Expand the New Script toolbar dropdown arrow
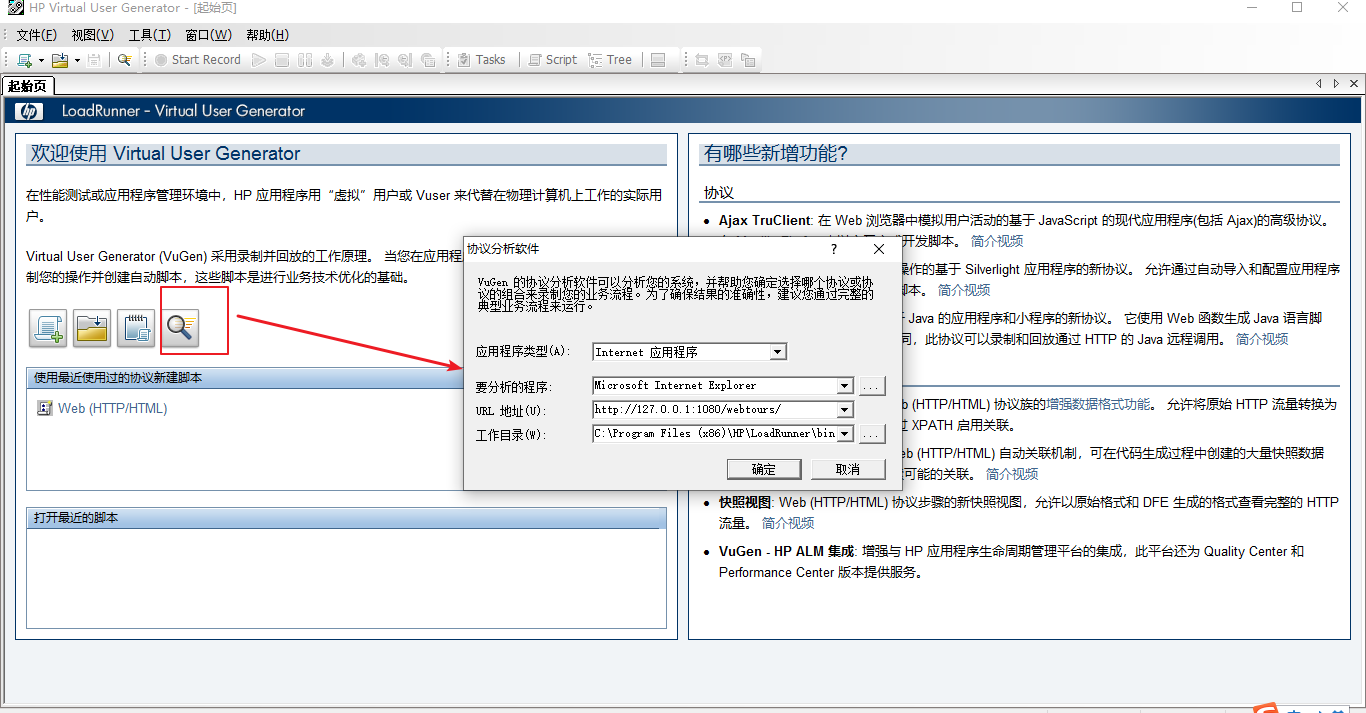1366x713 pixels. [x=41, y=60]
